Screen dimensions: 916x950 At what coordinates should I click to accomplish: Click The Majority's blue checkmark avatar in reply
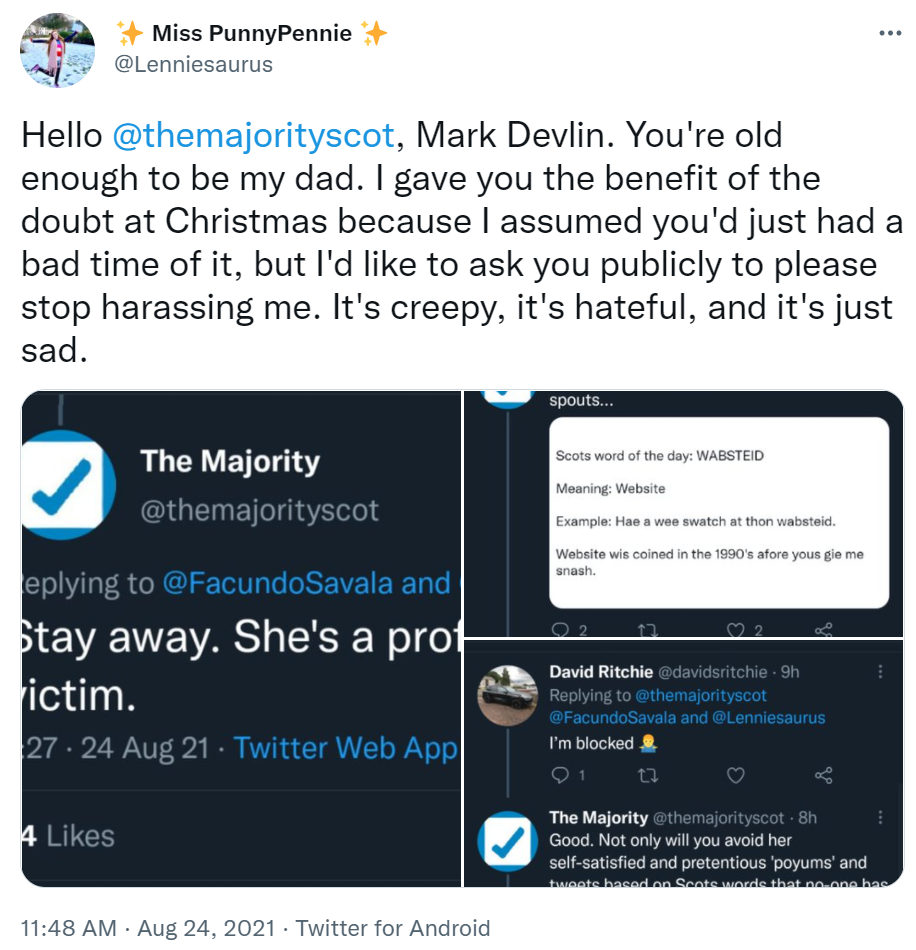tap(508, 841)
